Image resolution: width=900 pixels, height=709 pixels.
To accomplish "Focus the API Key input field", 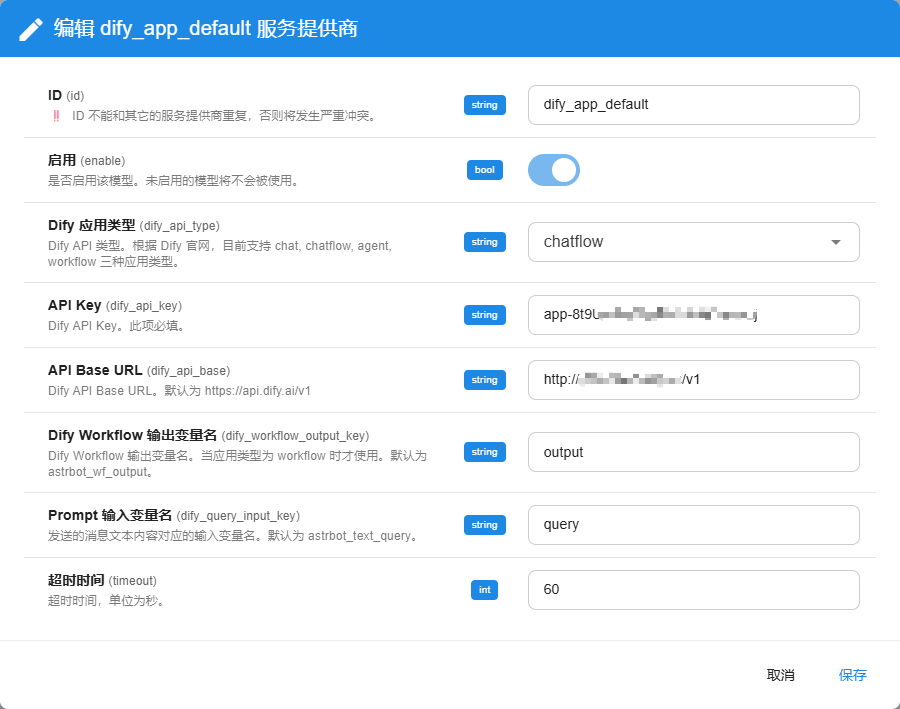I will click(x=693, y=315).
